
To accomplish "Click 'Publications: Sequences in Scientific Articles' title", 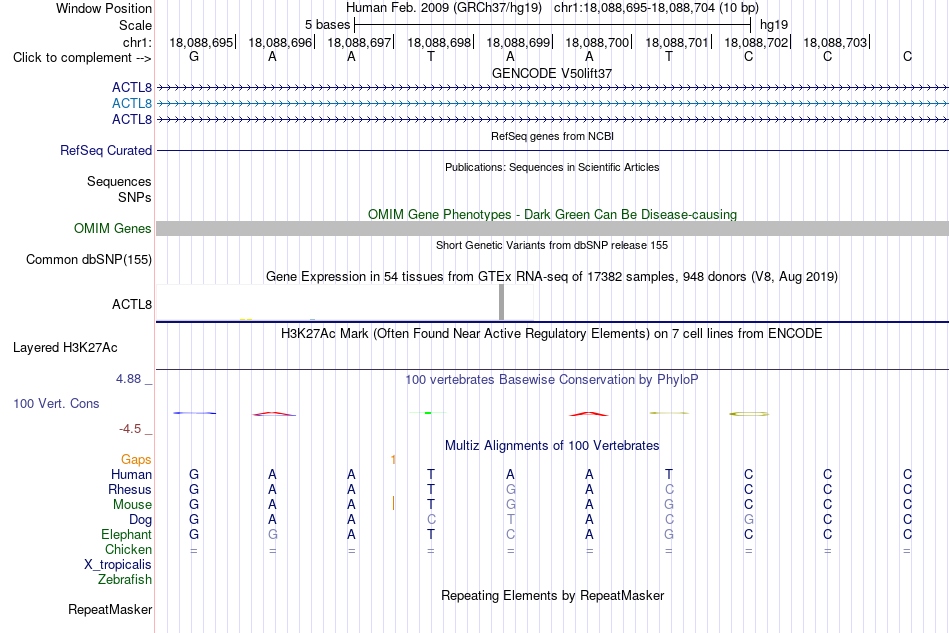I will (x=552, y=167).
